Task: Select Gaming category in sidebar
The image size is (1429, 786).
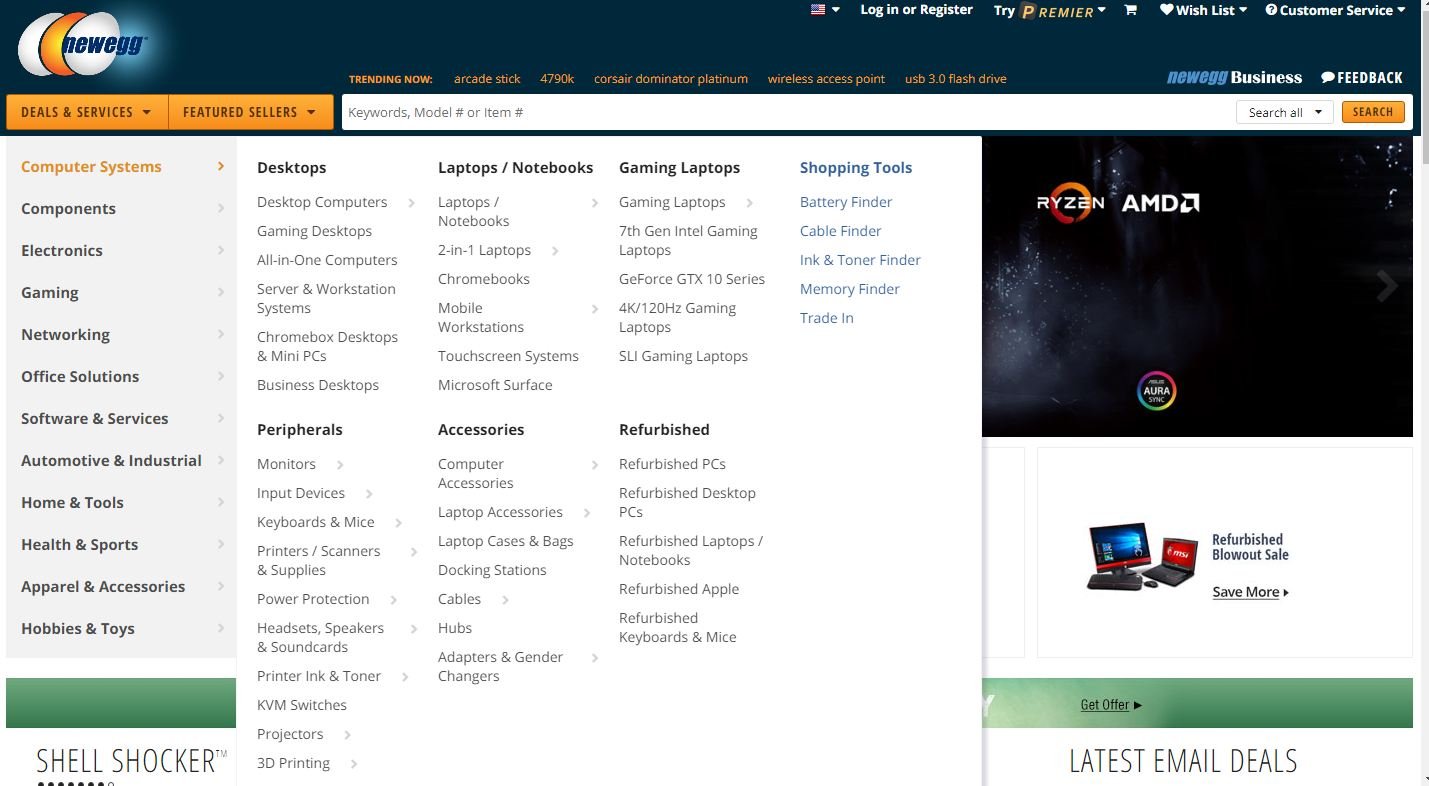Action: click(121, 293)
